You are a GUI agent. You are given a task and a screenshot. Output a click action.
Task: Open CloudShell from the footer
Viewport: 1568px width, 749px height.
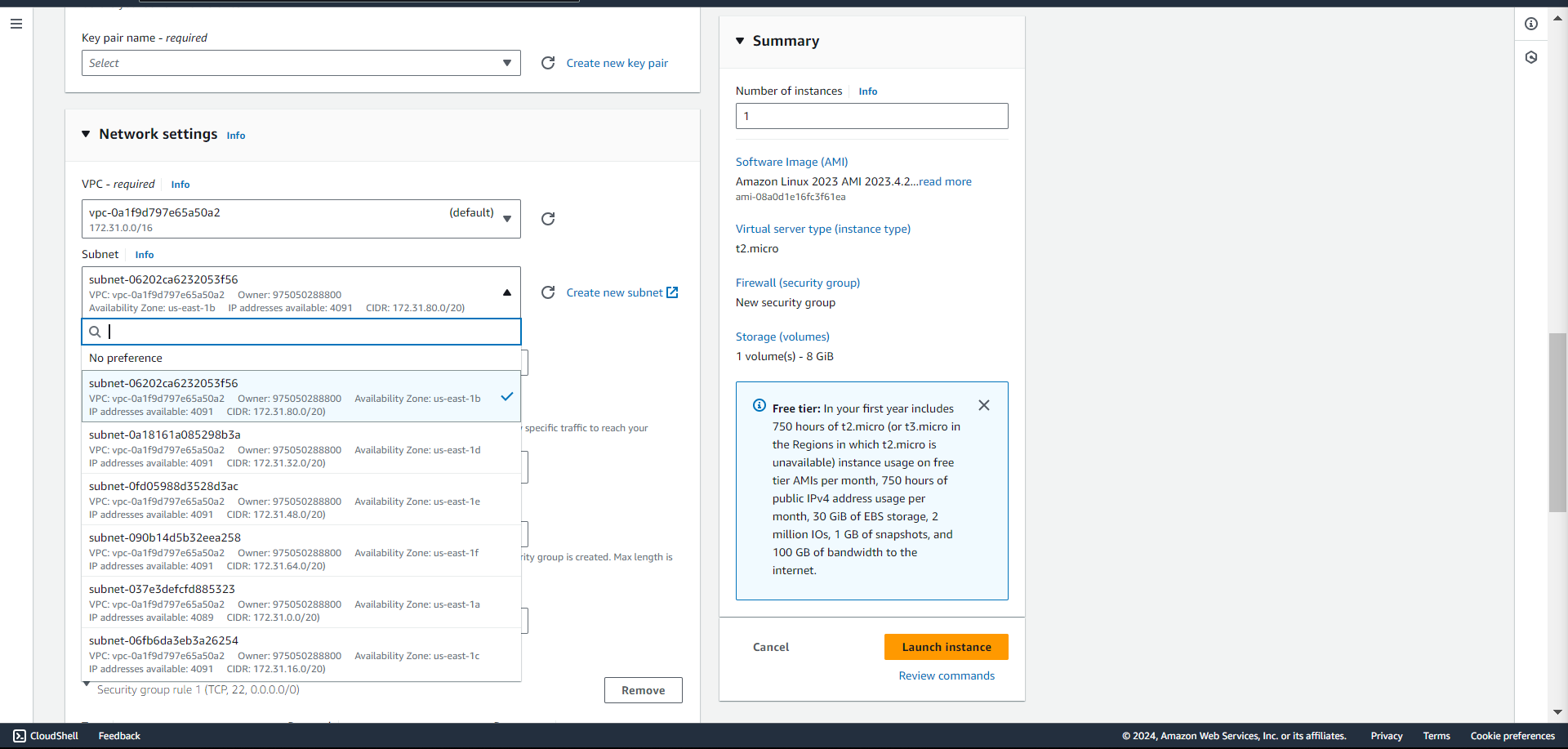[x=46, y=736]
